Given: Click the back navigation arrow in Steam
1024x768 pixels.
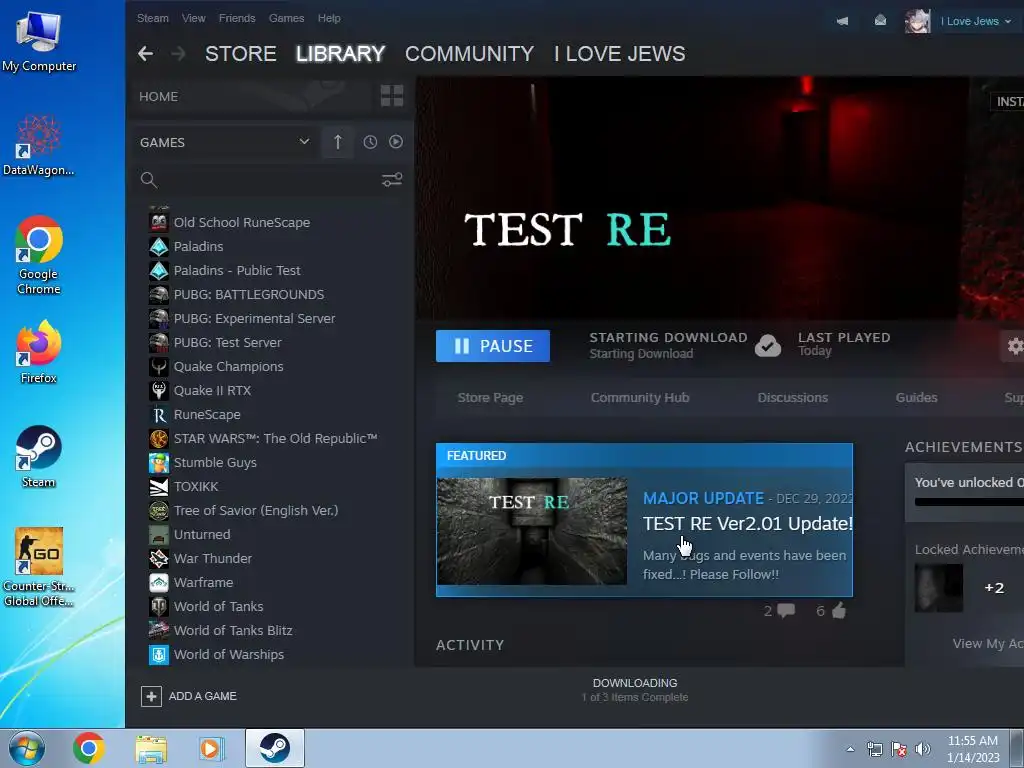Looking at the screenshot, I should (145, 54).
